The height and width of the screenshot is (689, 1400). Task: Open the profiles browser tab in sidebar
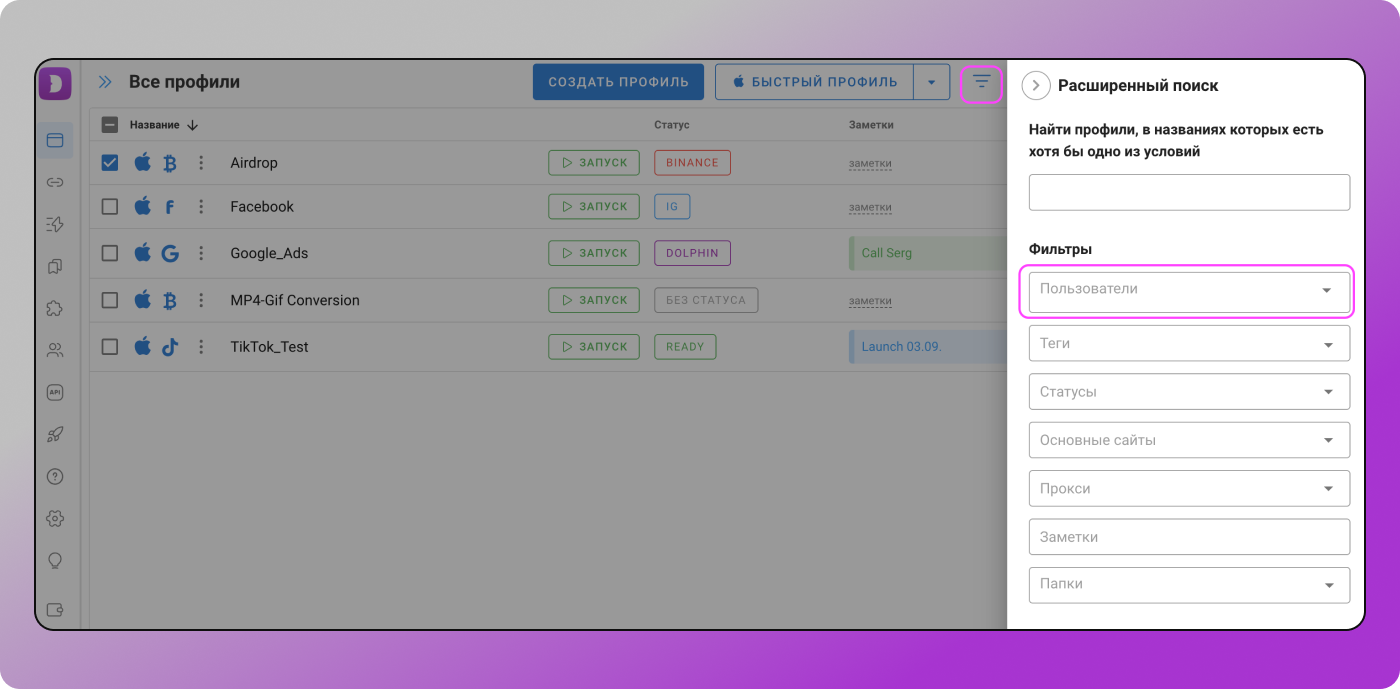(55, 141)
